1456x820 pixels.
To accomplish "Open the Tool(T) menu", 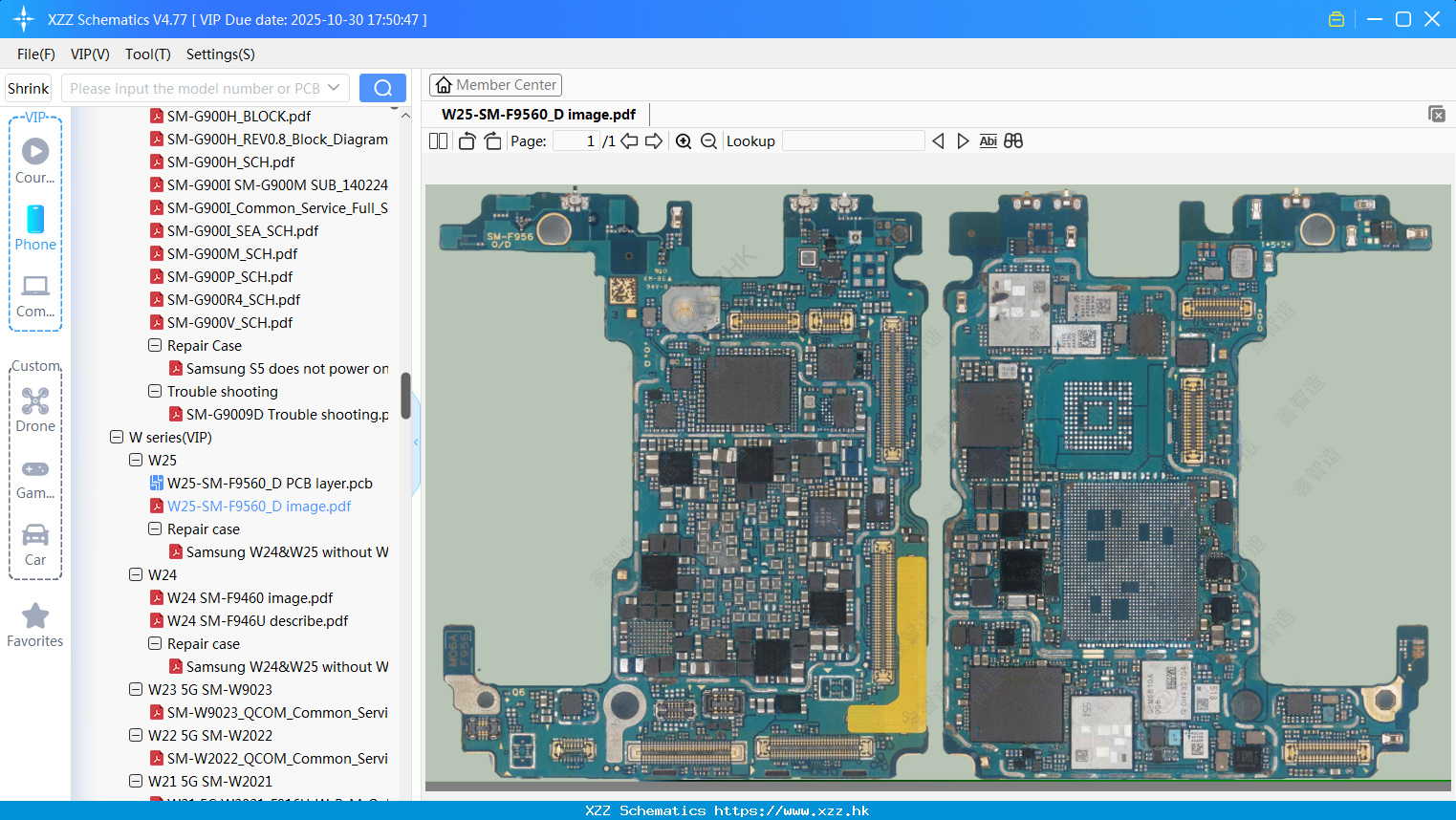I will (148, 54).
